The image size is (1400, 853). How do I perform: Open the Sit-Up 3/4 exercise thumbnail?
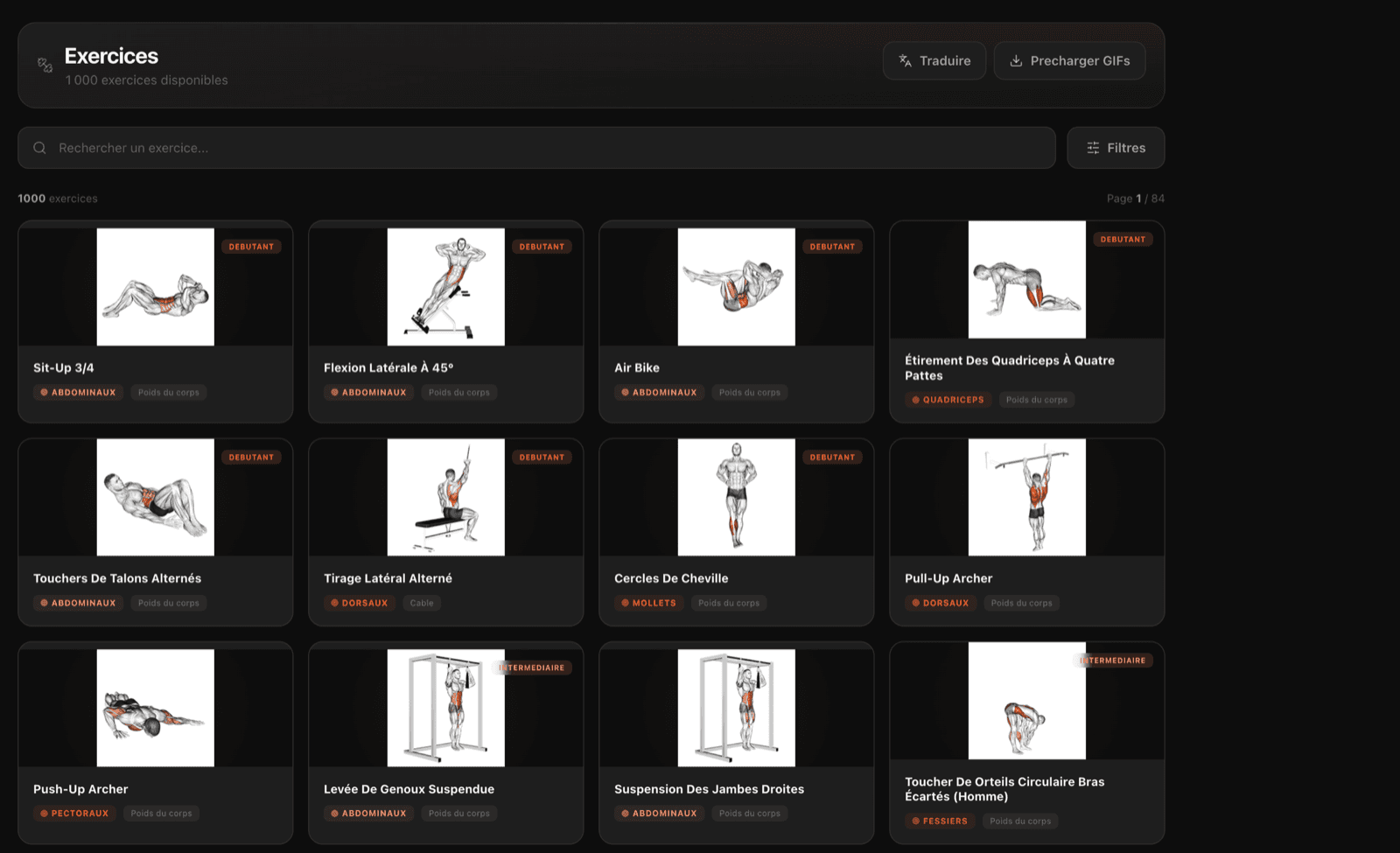point(155,286)
